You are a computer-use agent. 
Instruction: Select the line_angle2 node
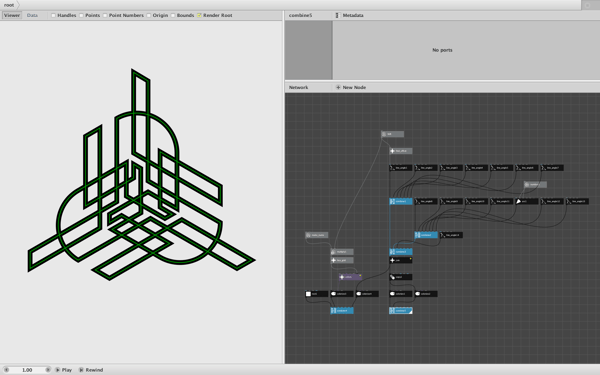(x=426, y=168)
